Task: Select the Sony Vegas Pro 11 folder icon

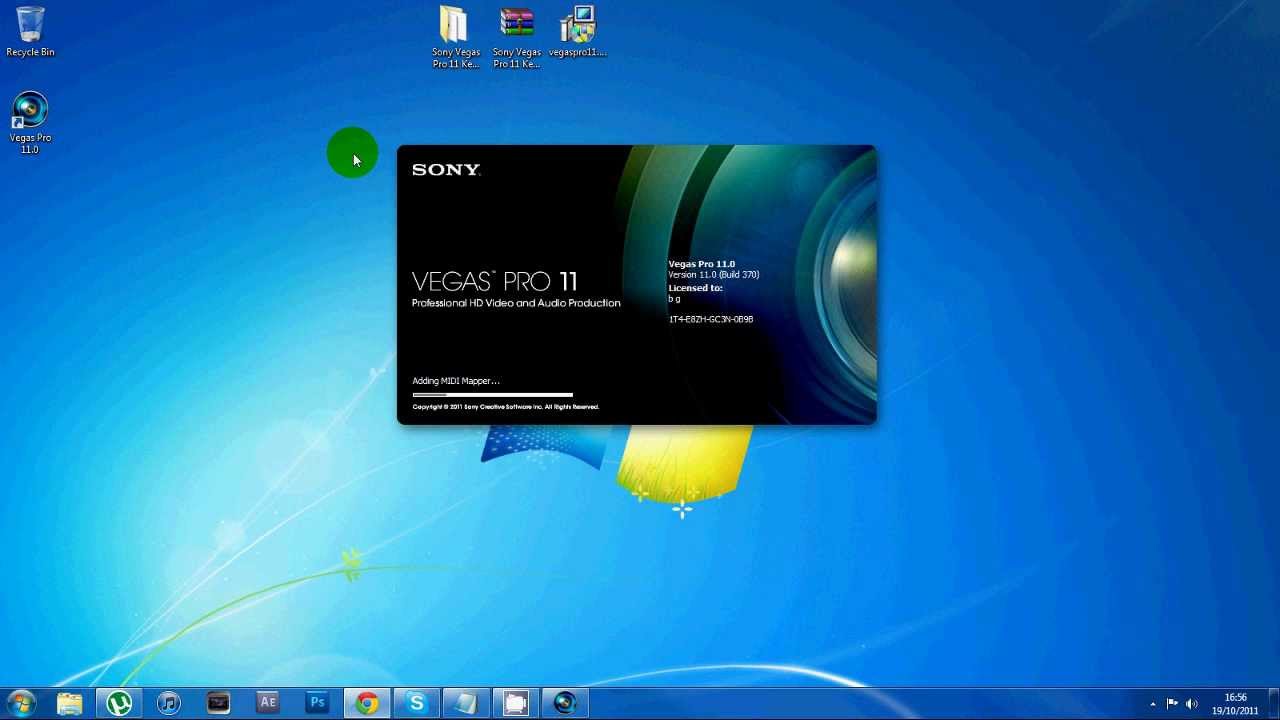Action: pos(455,37)
